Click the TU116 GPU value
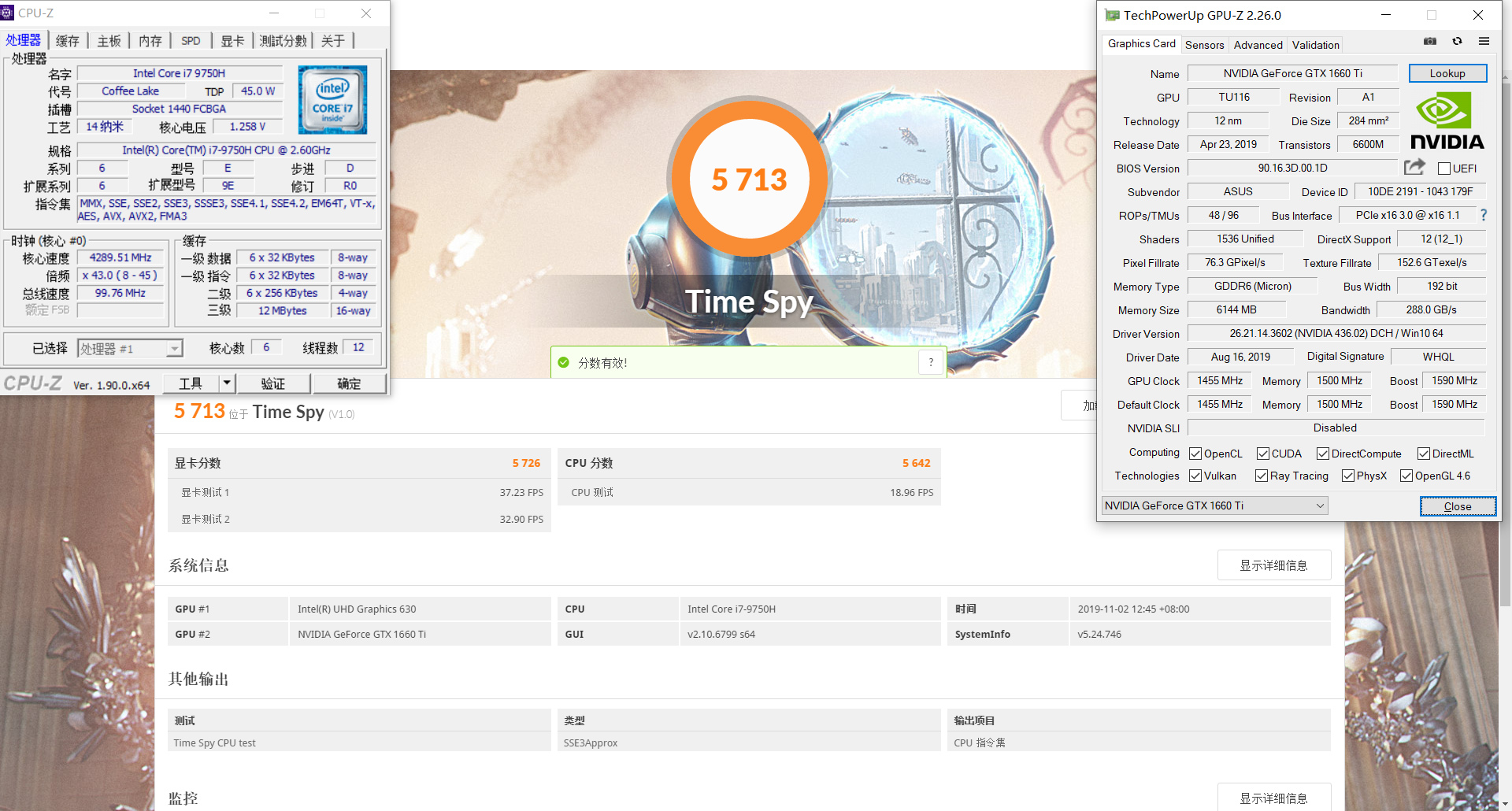This screenshot has width=1512, height=811. pyautogui.click(x=1234, y=97)
